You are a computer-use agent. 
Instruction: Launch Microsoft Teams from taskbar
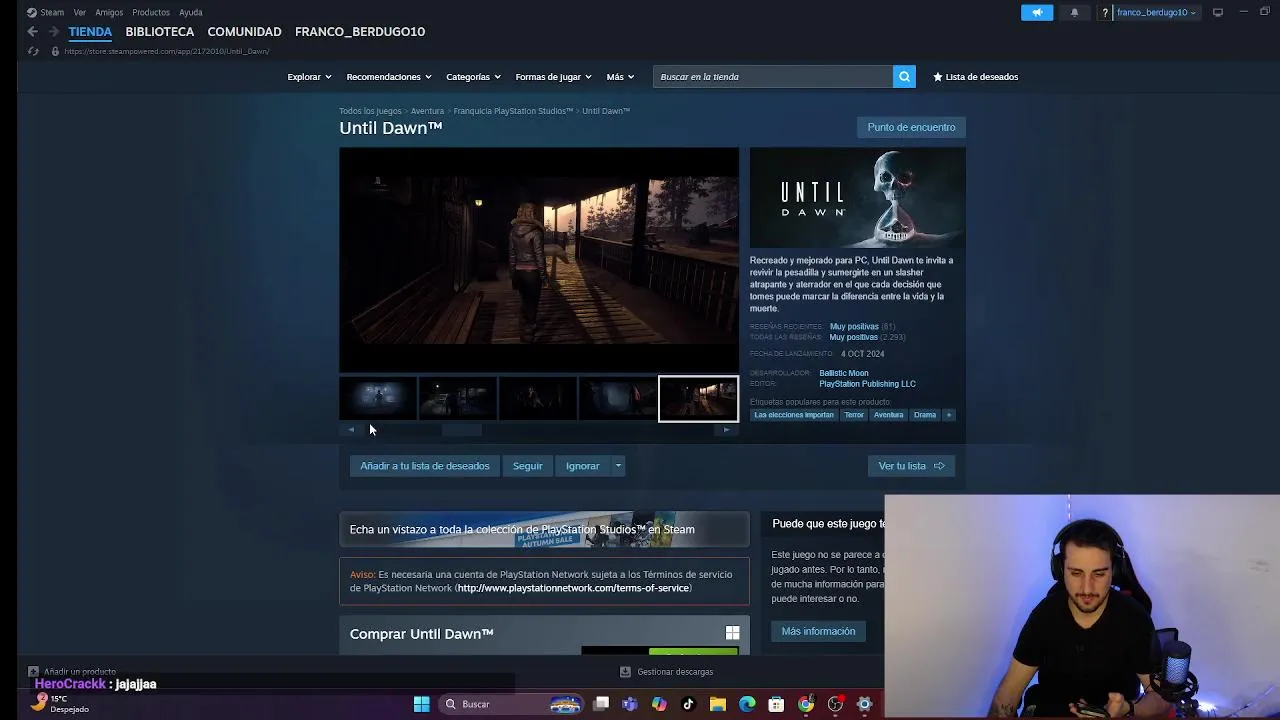click(630, 704)
